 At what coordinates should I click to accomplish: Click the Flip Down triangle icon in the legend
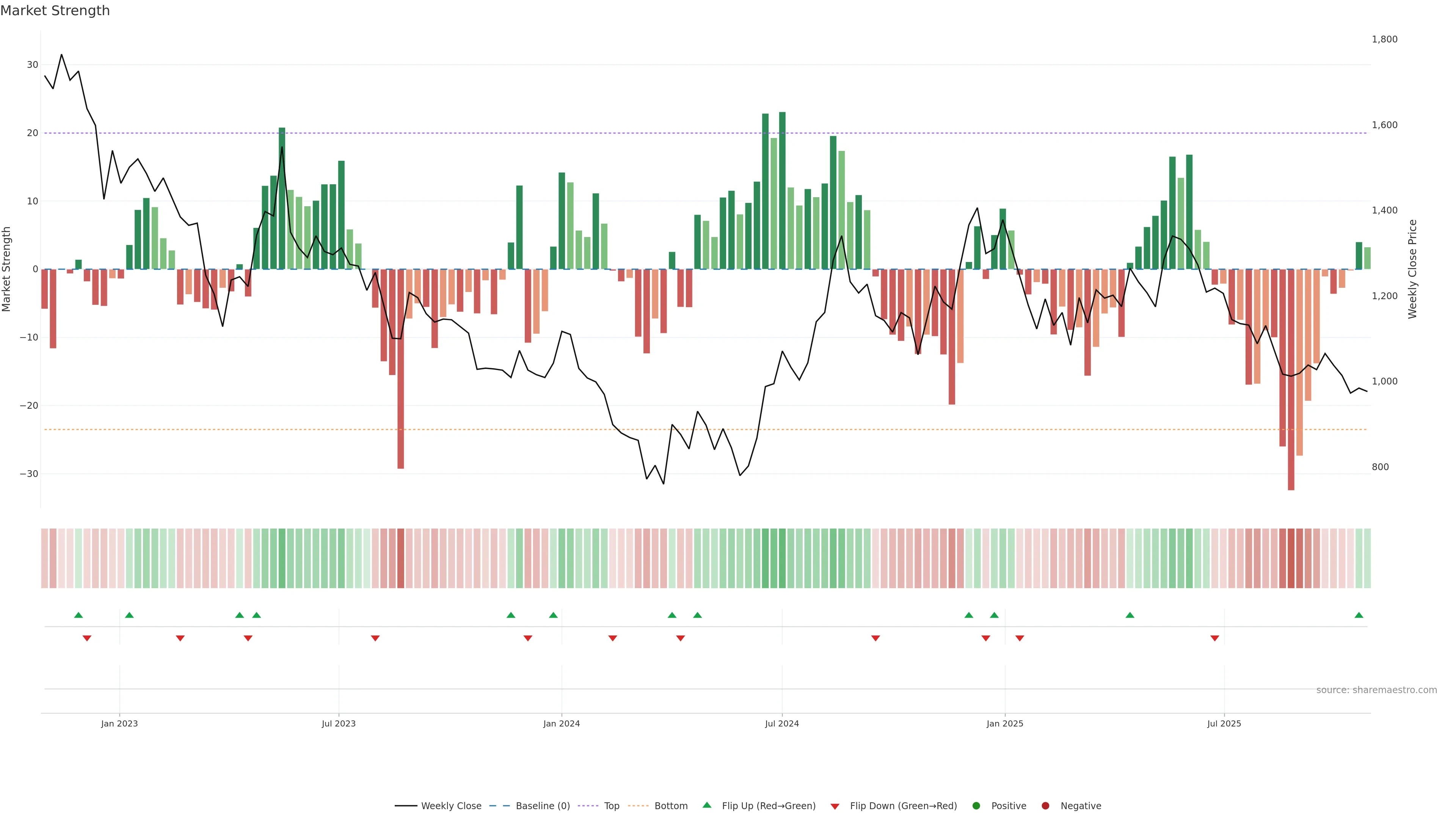835,806
